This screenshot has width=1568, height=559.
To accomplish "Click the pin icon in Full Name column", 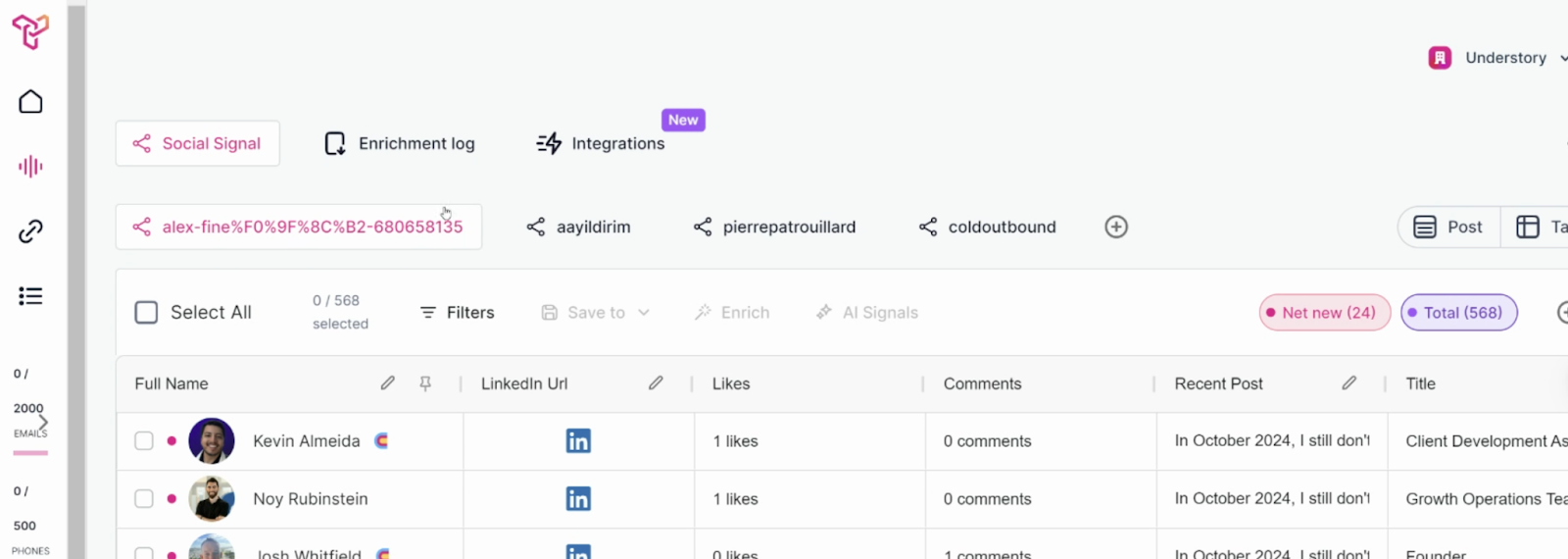I will [425, 383].
